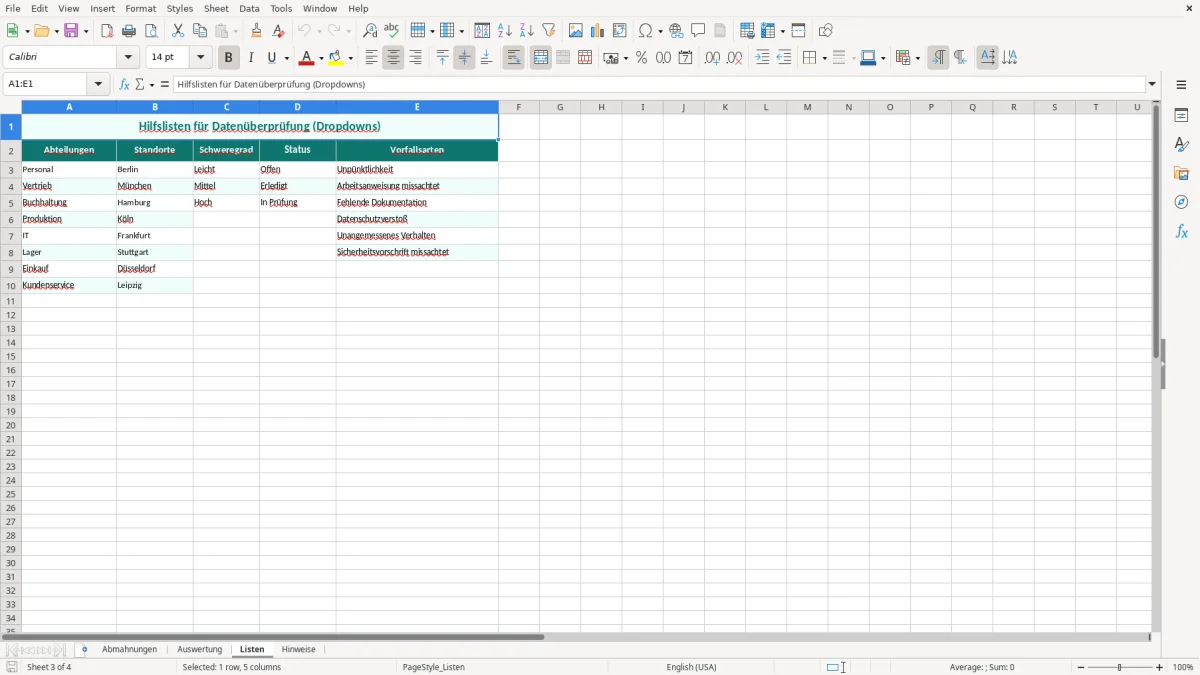
Task: Toggle Bold formatting
Action: click(x=229, y=58)
